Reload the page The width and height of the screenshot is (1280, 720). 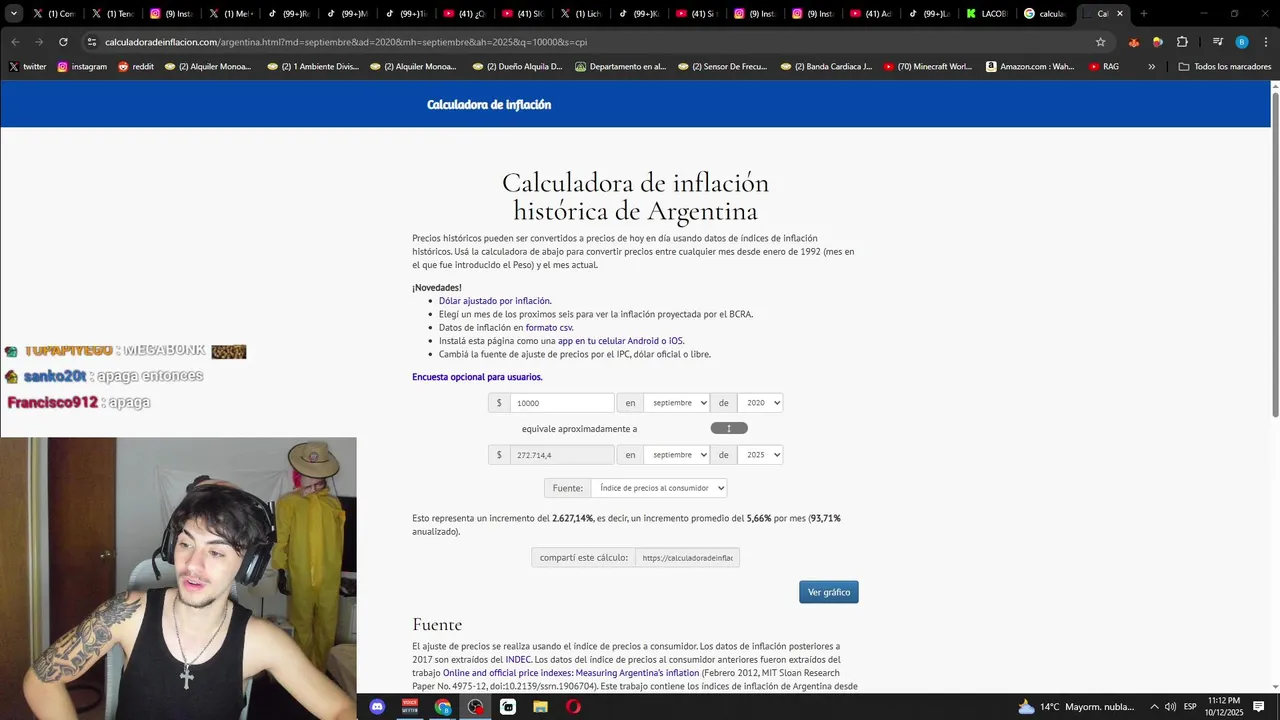click(63, 42)
